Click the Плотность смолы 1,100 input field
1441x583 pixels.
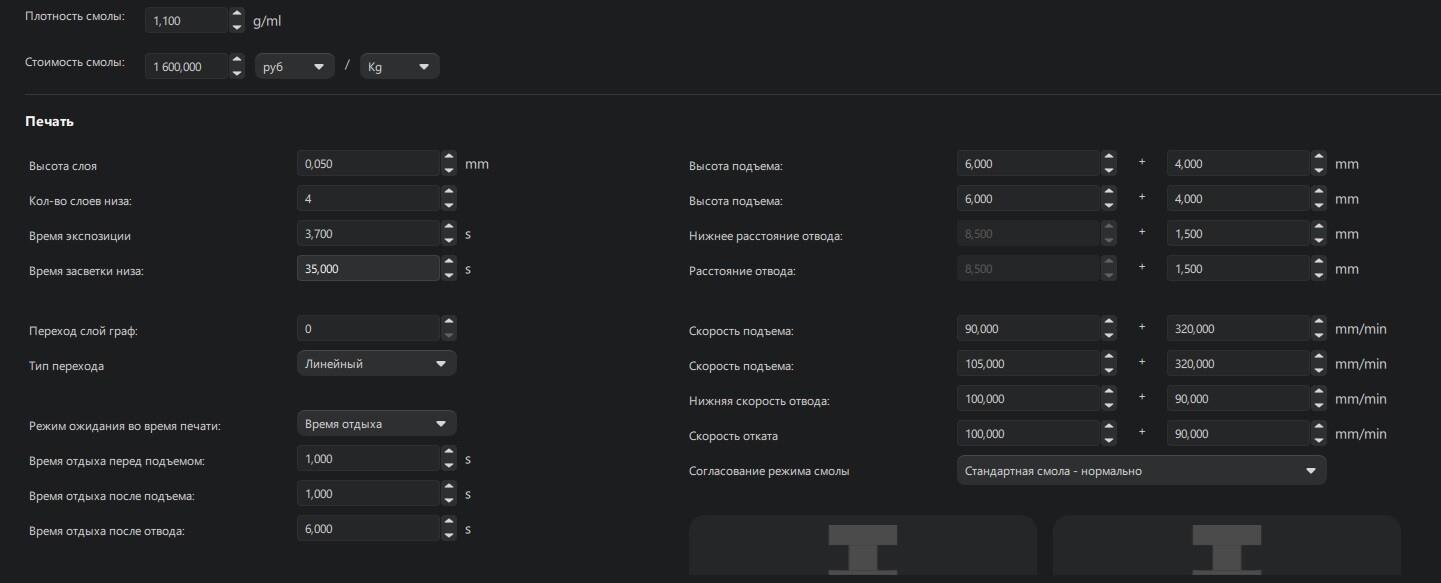pyautogui.click(x=185, y=20)
